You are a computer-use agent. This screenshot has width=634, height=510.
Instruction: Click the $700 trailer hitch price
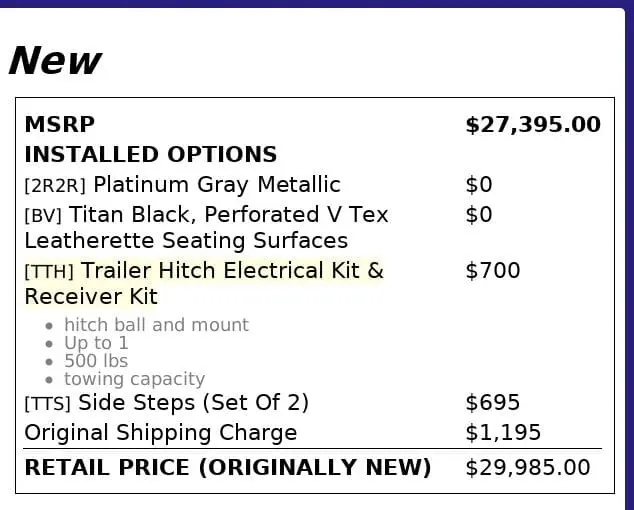(x=493, y=271)
